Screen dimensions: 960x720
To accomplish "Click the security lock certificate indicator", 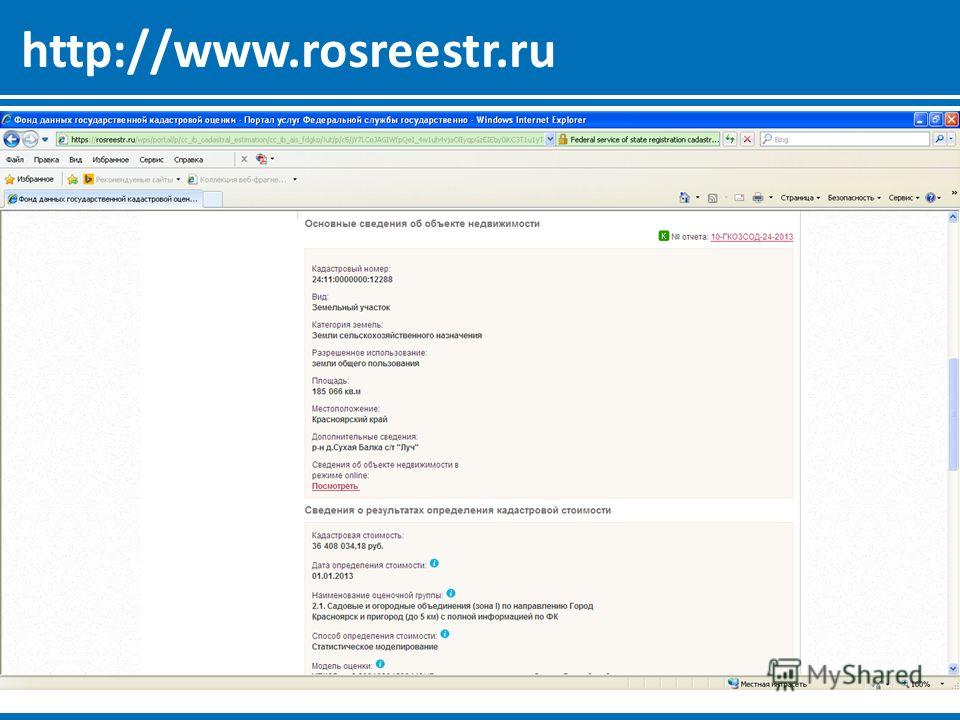I will (x=638, y=140).
